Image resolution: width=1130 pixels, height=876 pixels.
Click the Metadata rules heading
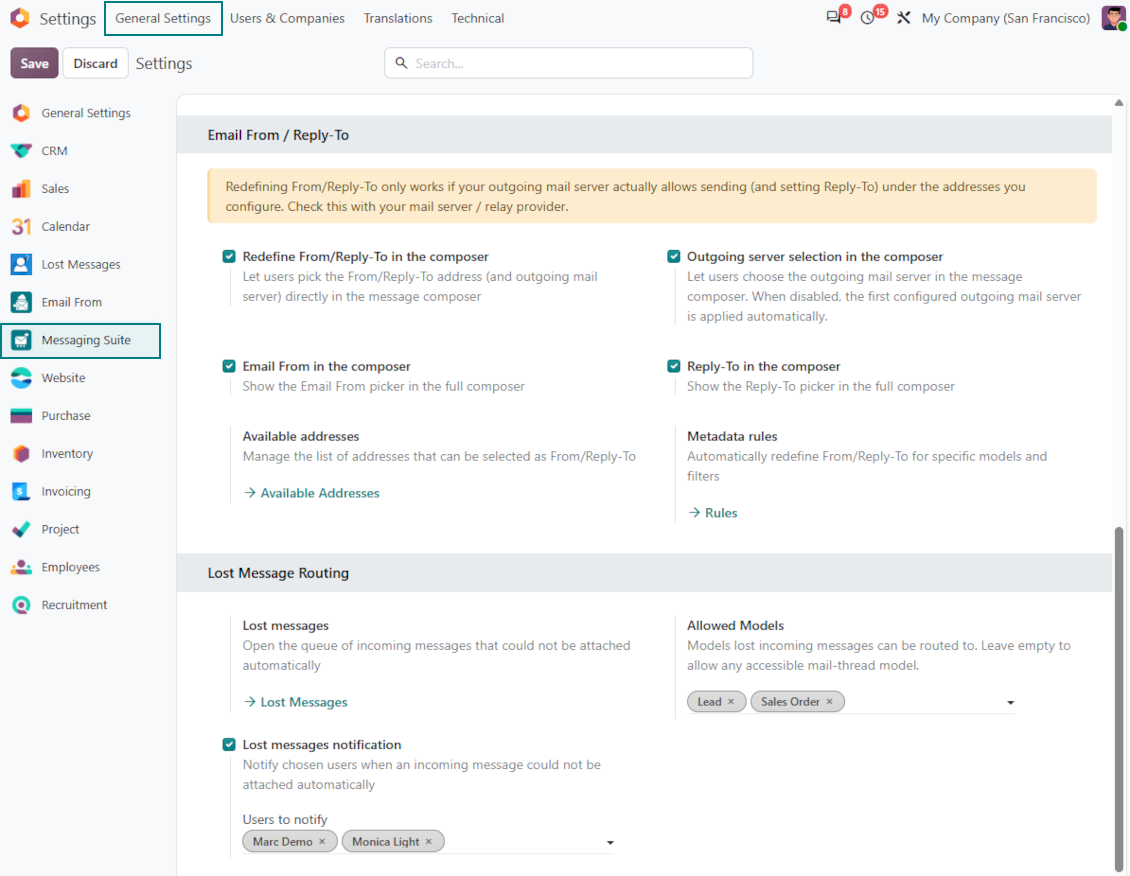[x=732, y=437]
